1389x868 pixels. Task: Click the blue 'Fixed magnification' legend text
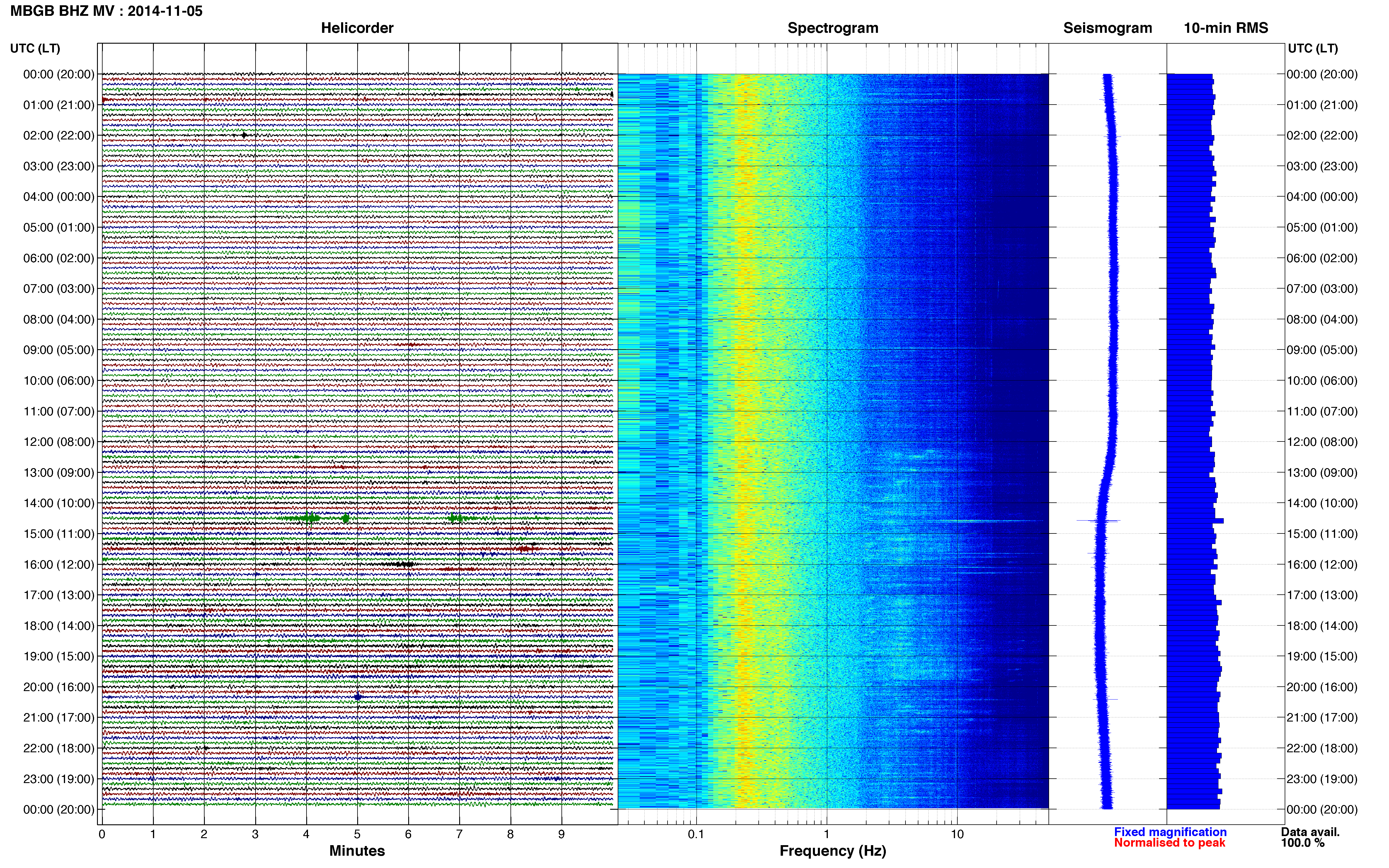pyautogui.click(x=1170, y=832)
